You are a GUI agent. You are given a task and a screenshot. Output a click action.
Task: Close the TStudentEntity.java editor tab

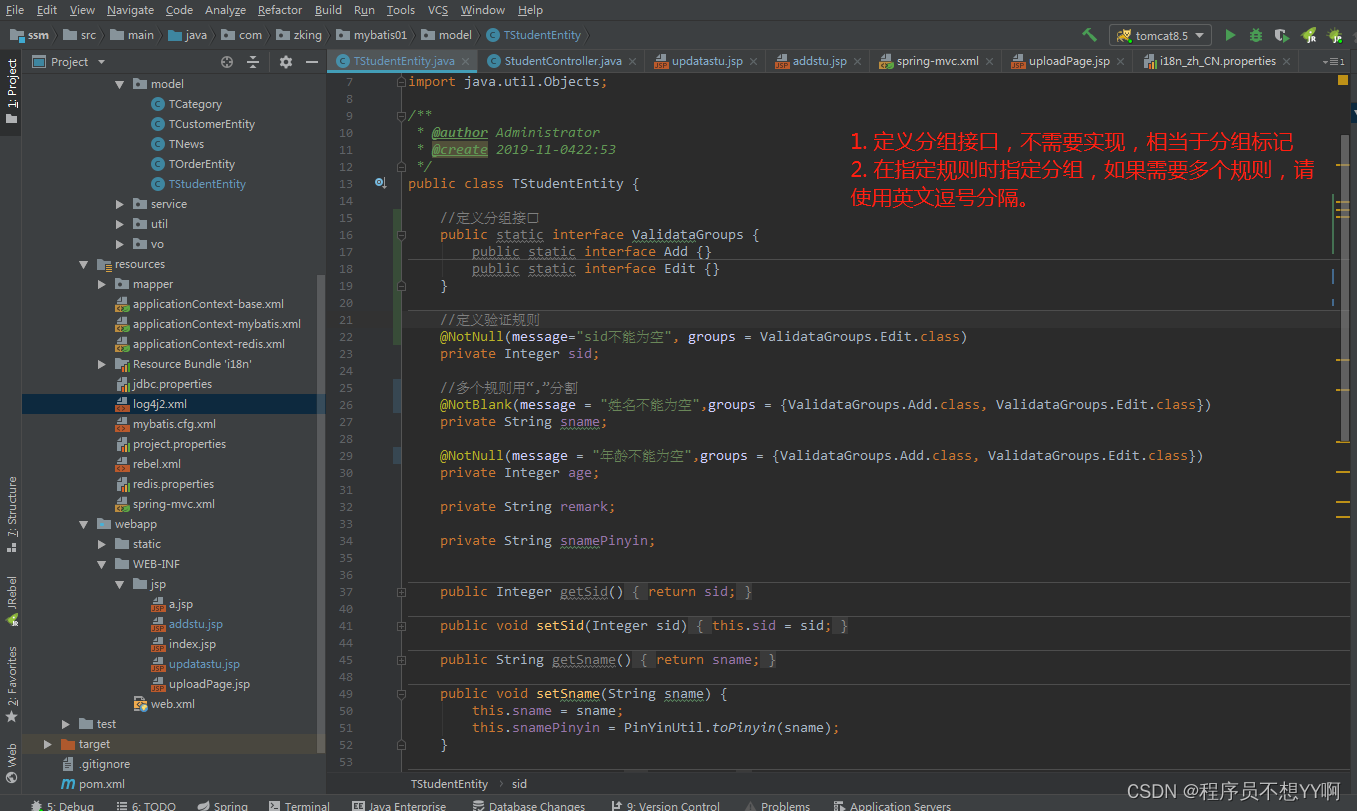click(x=465, y=62)
